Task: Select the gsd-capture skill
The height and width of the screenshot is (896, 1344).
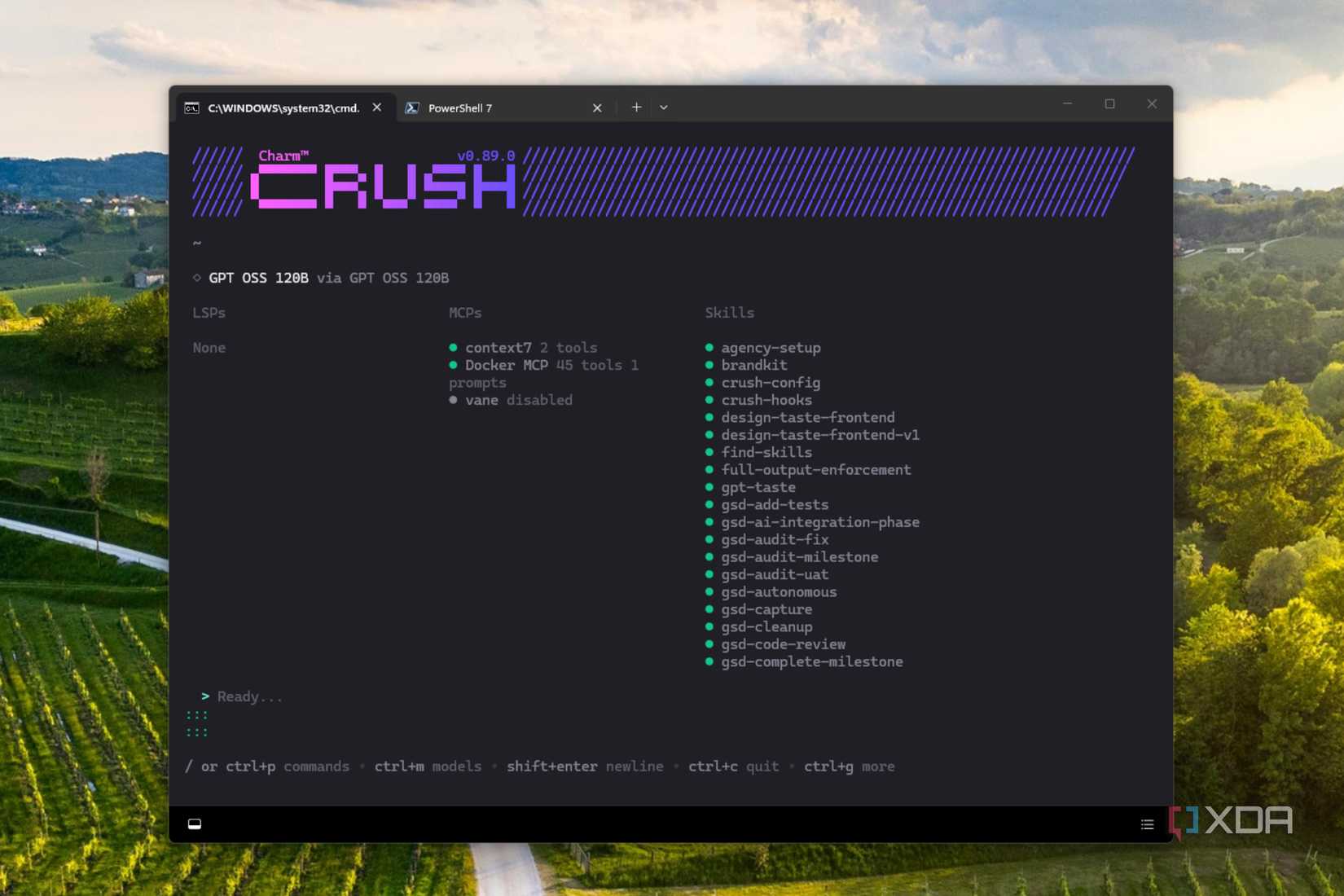Action: click(759, 609)
